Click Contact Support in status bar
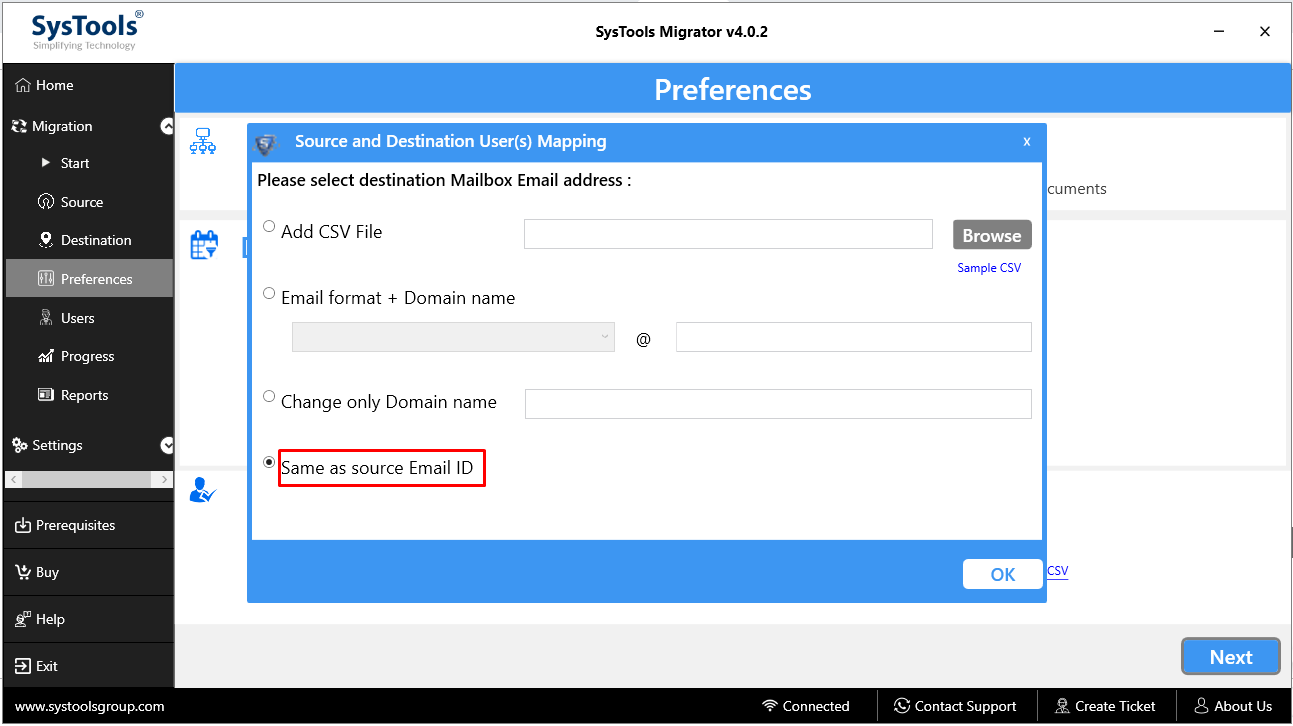This screenshot has height=726, width=1293. 955,706
